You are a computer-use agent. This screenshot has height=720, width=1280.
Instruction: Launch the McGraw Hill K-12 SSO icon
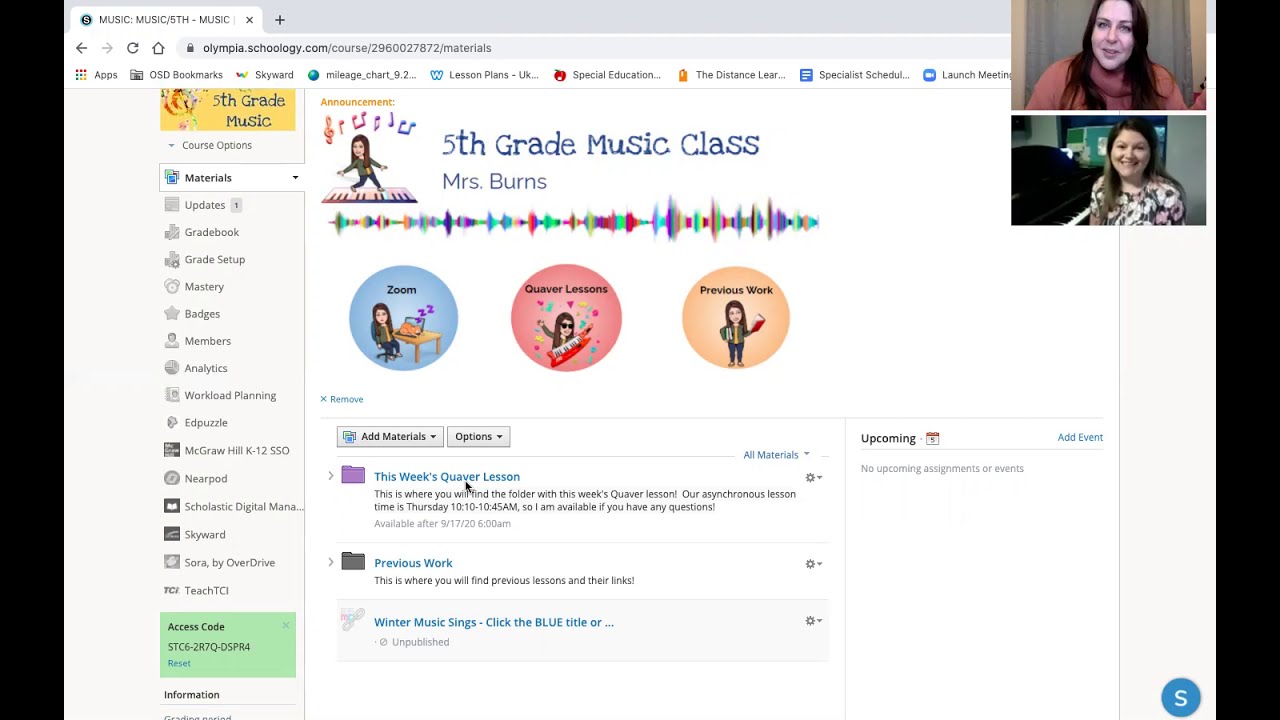tap(172, 450)
